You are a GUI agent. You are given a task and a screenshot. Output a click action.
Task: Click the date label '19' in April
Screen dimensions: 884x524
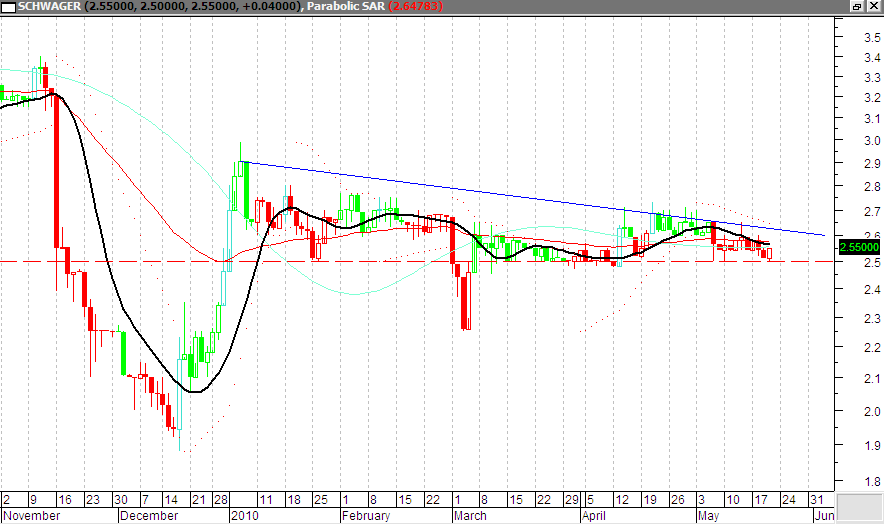click(650, 500)
